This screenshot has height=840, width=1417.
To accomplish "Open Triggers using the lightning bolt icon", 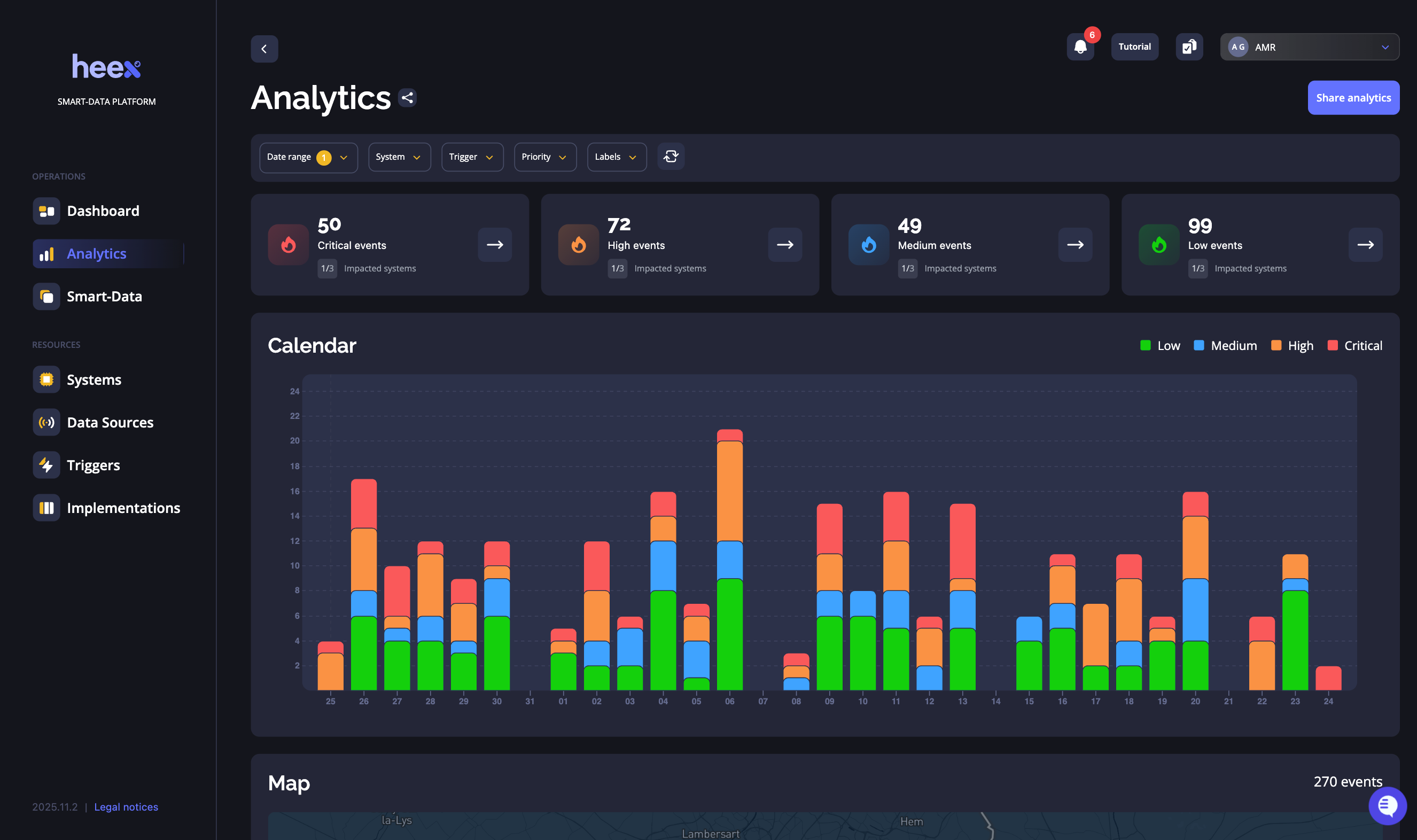I will click(46, 465).
